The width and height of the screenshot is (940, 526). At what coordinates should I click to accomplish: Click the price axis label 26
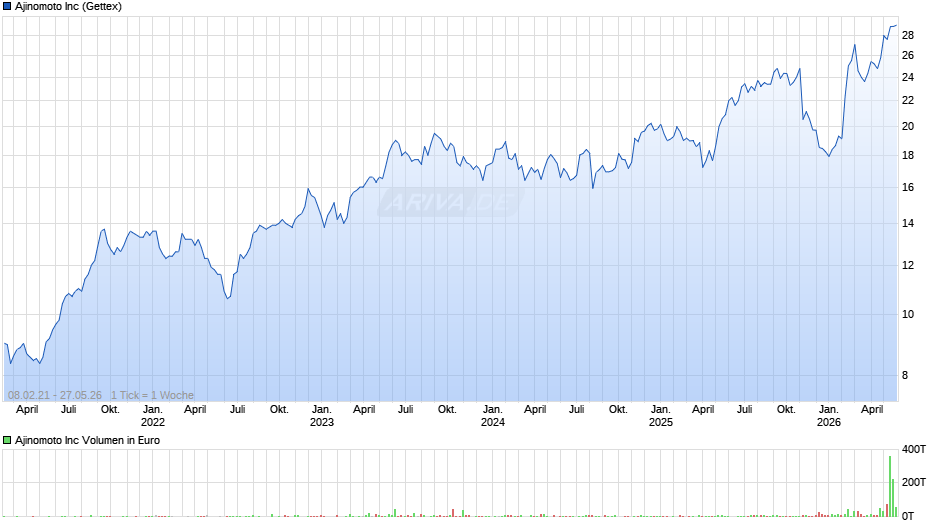click(x=908, y=55)
